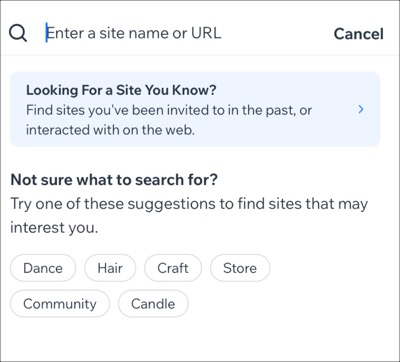Viewport: 400px width, 362px height.
Task: Cancel the site search
Action: [x=359, y=34]
